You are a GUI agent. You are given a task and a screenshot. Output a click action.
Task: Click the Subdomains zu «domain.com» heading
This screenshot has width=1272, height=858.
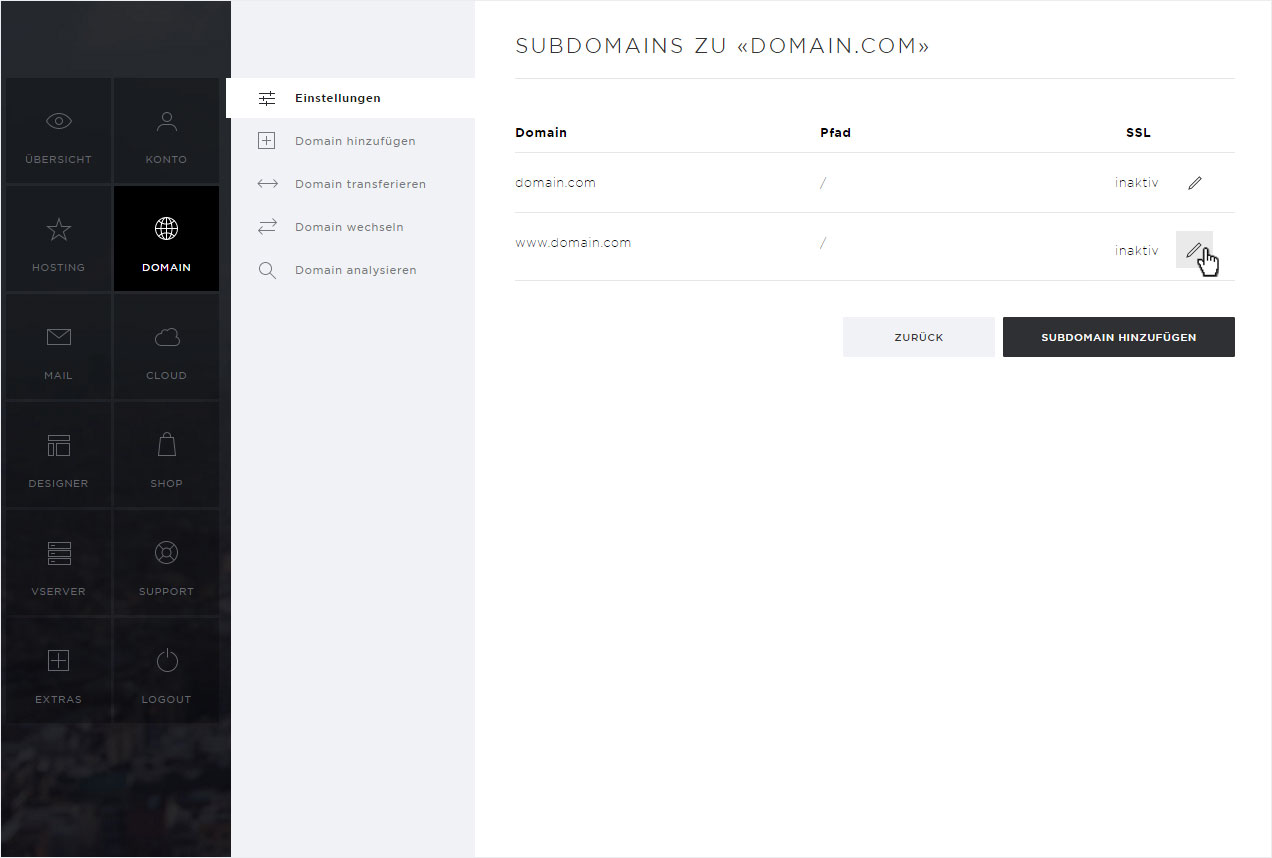tap(722, 46)
